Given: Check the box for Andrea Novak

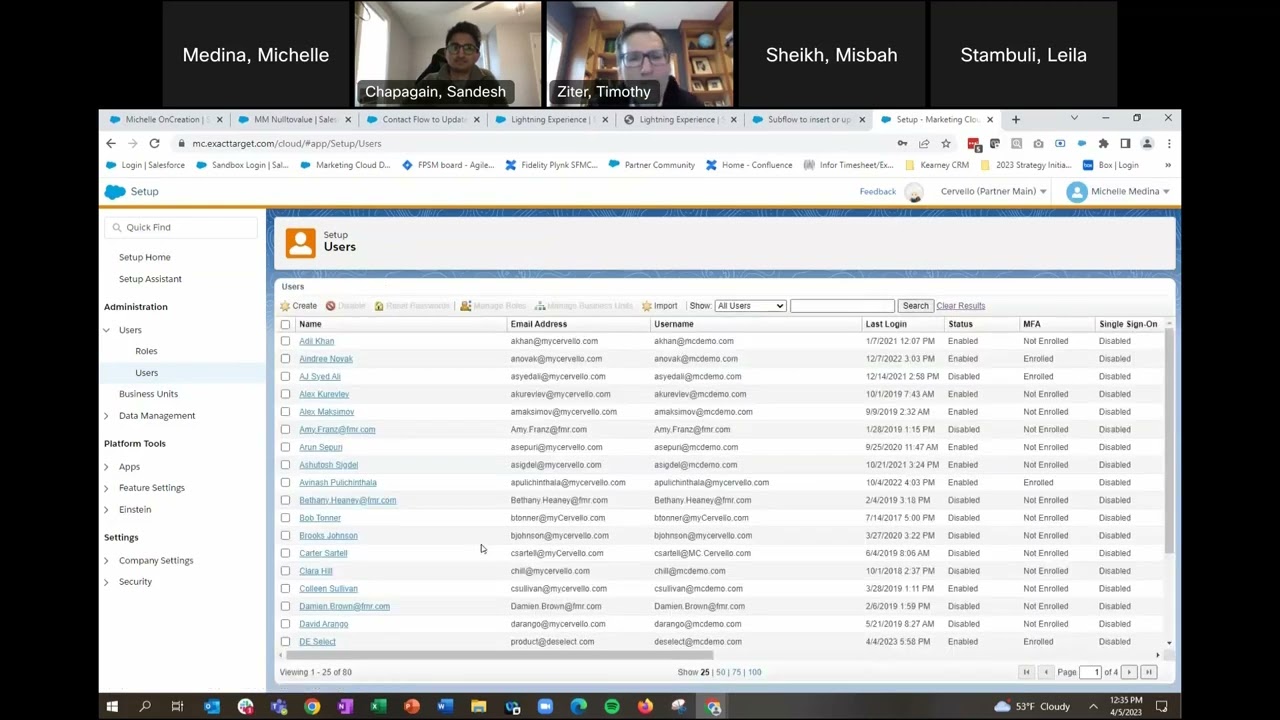Looking at the screenshot, I should click(285, 359).
